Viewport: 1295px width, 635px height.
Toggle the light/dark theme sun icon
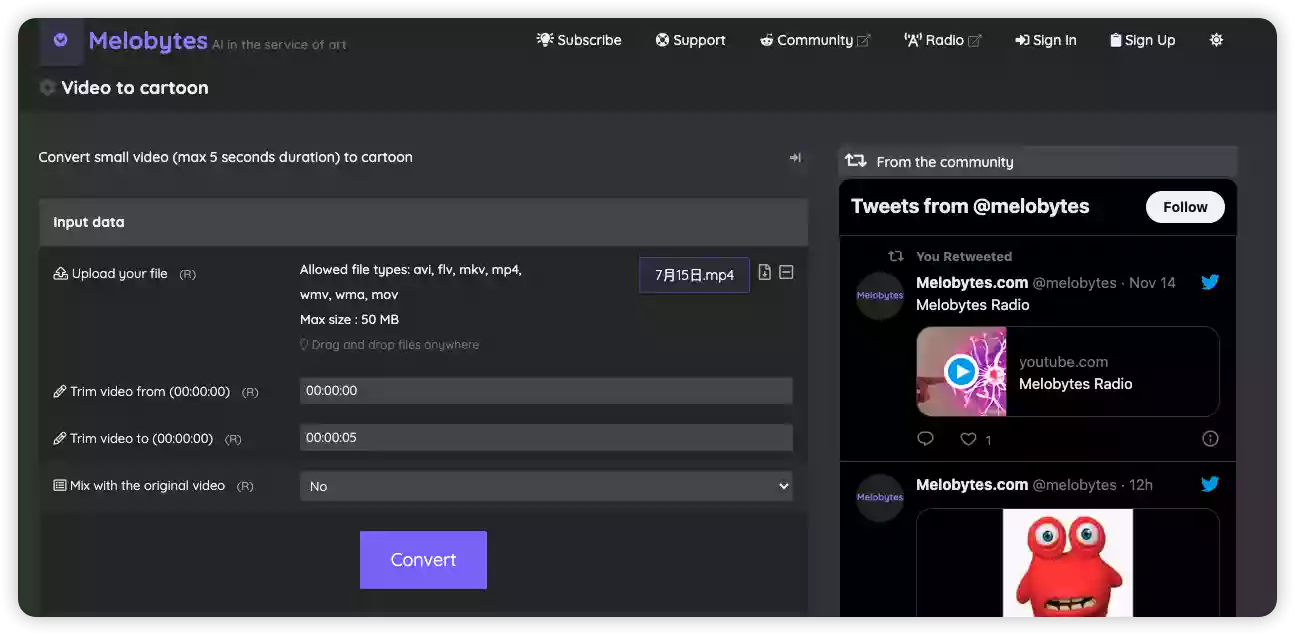pos(1216,40)
